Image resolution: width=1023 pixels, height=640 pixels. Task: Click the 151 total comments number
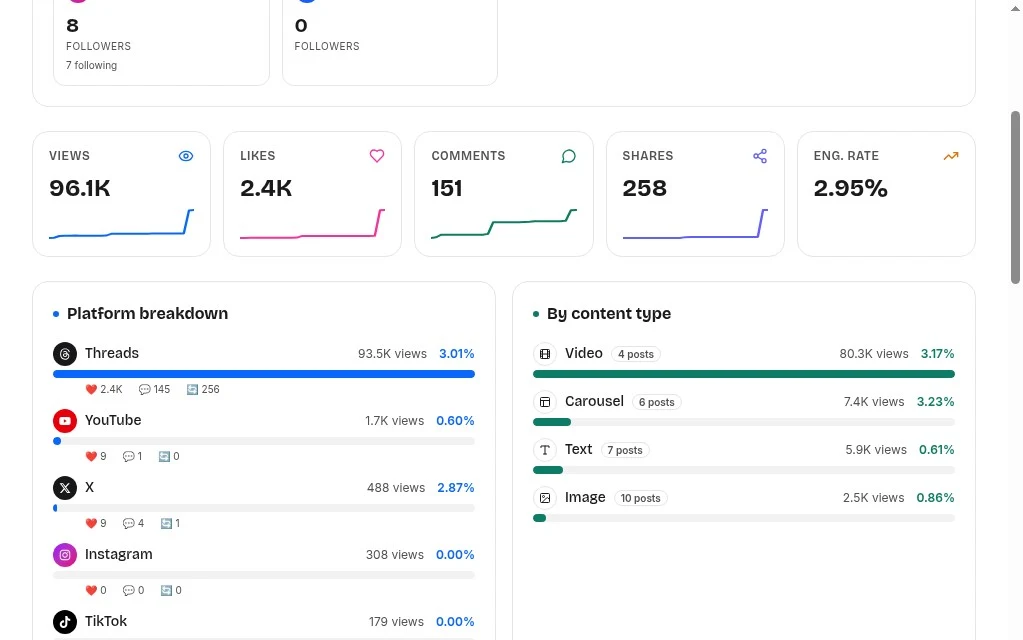(x=447, y=189)
